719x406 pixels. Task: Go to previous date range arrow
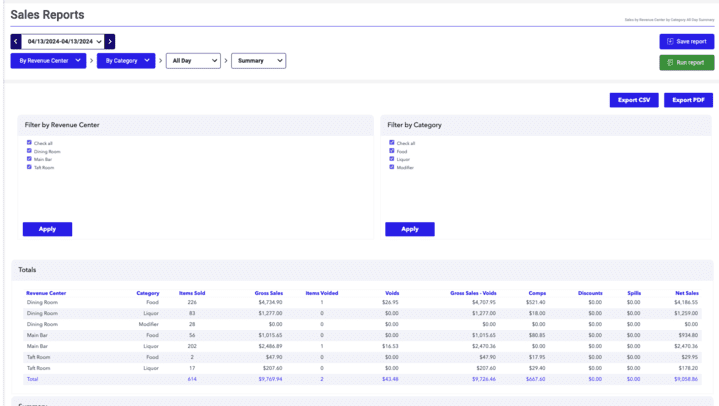[x=16, y=41]
